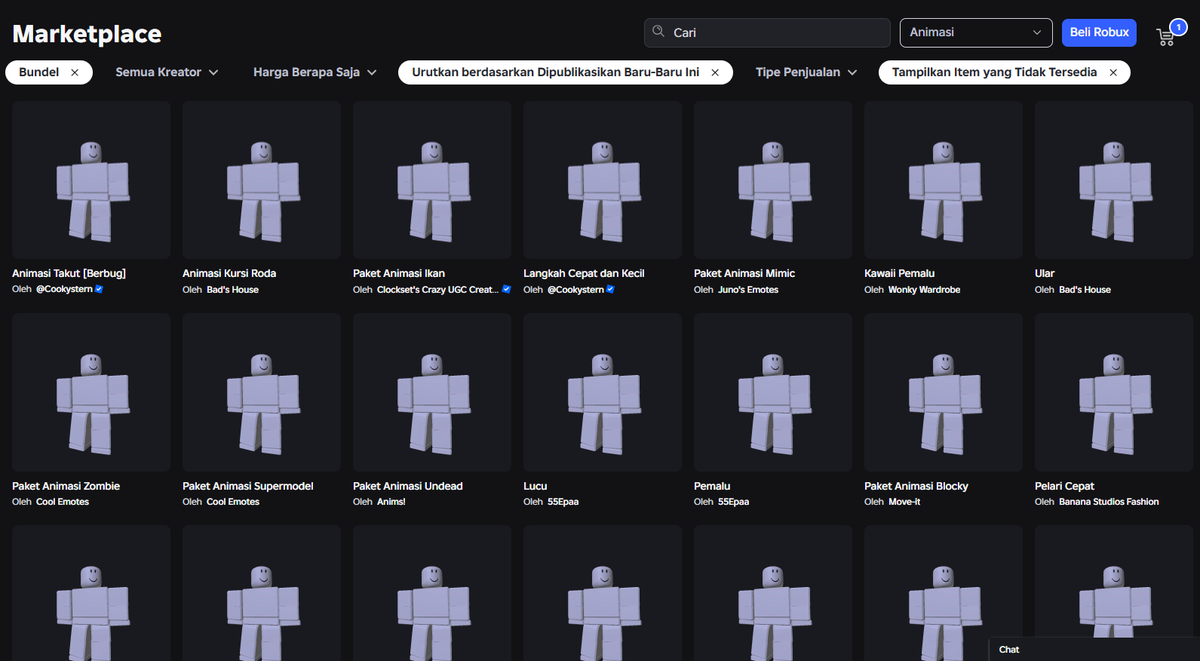Open the Chat panel

1094,649
